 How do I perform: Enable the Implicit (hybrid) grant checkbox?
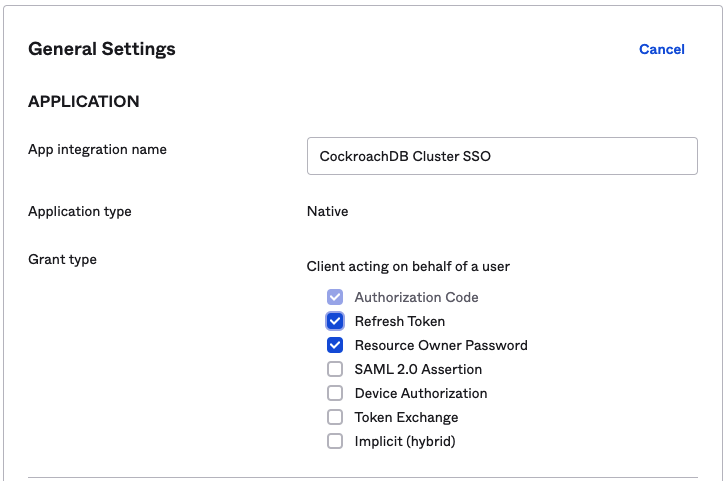click(x=335, y=441)
